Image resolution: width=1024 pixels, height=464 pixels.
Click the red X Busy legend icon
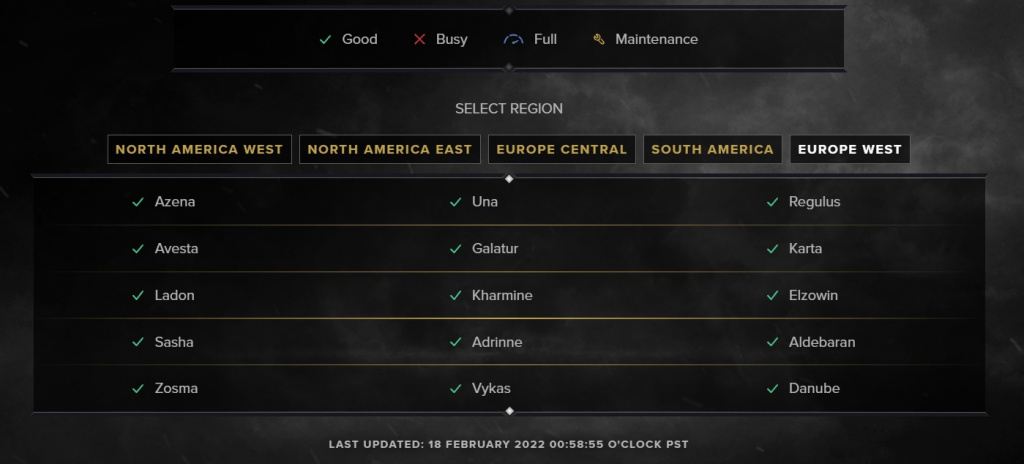click(419, 39)
